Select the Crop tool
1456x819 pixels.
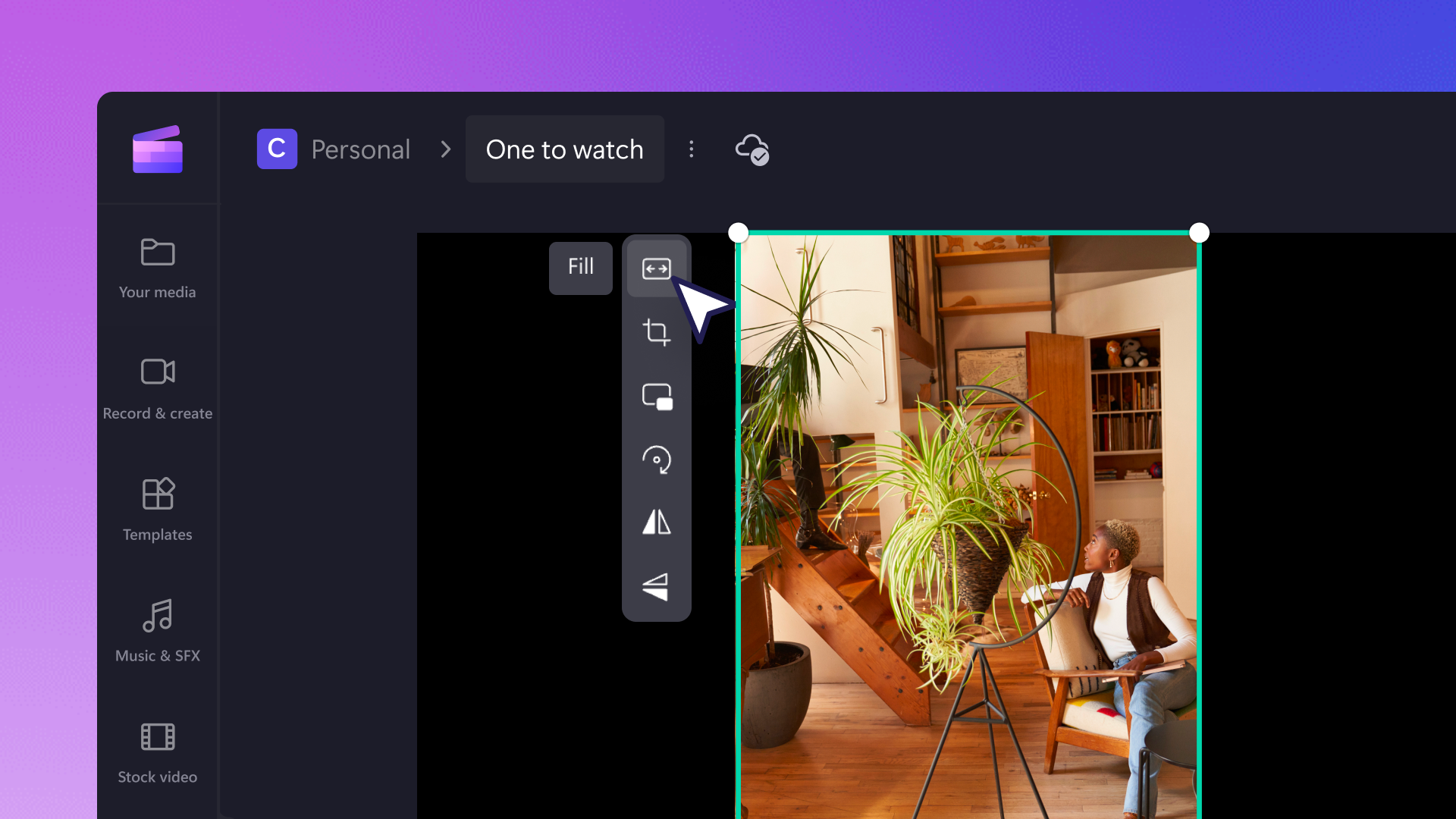(x=657, y=332)
